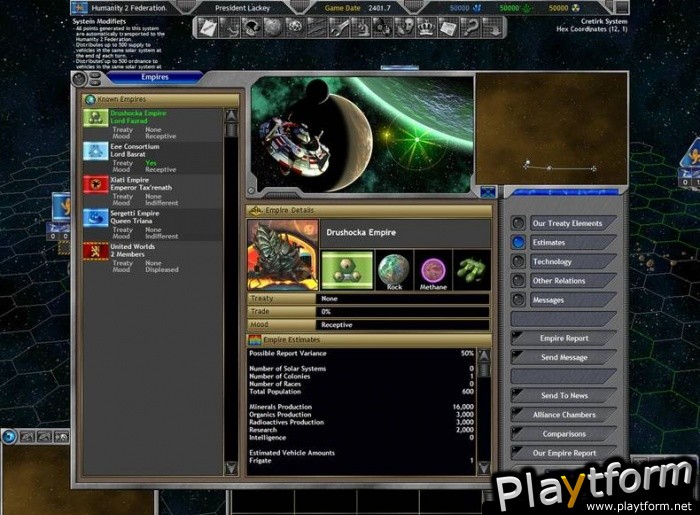Select the Our Treaty Elements radio button
This screenshot has width=700, height=515.
click(x=518, y=223)
